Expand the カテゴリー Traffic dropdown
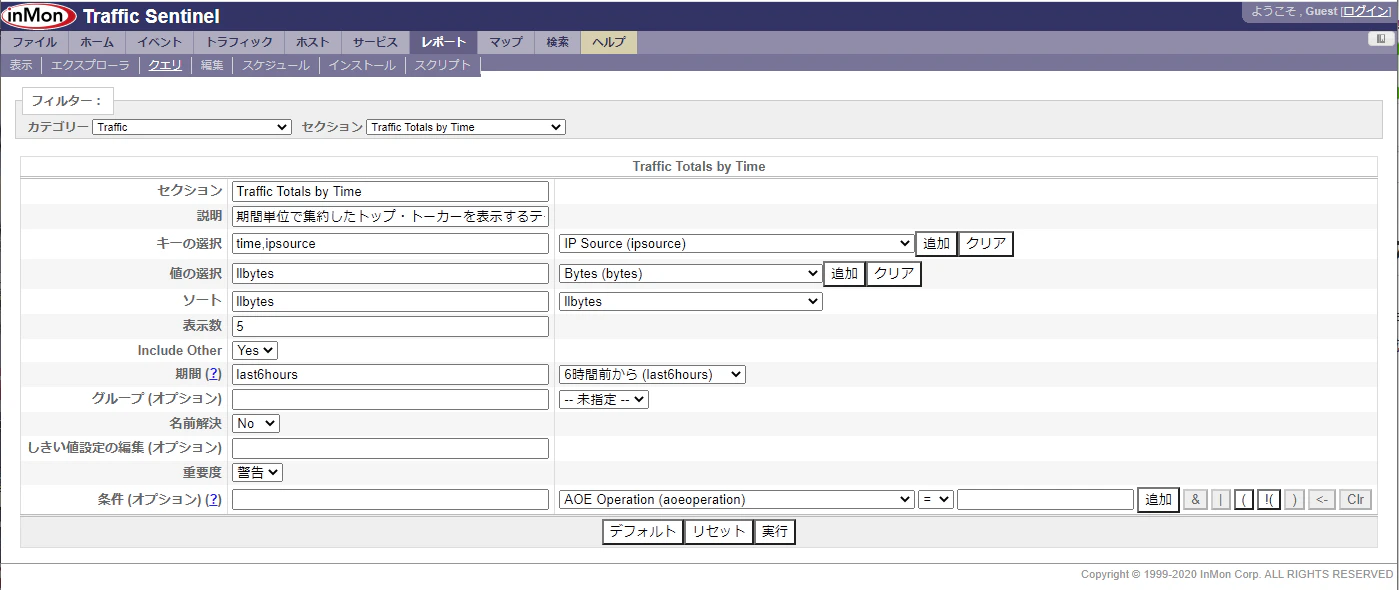Image resolution: width=1399 pixels, height=590 pixels. coord(192,127)
